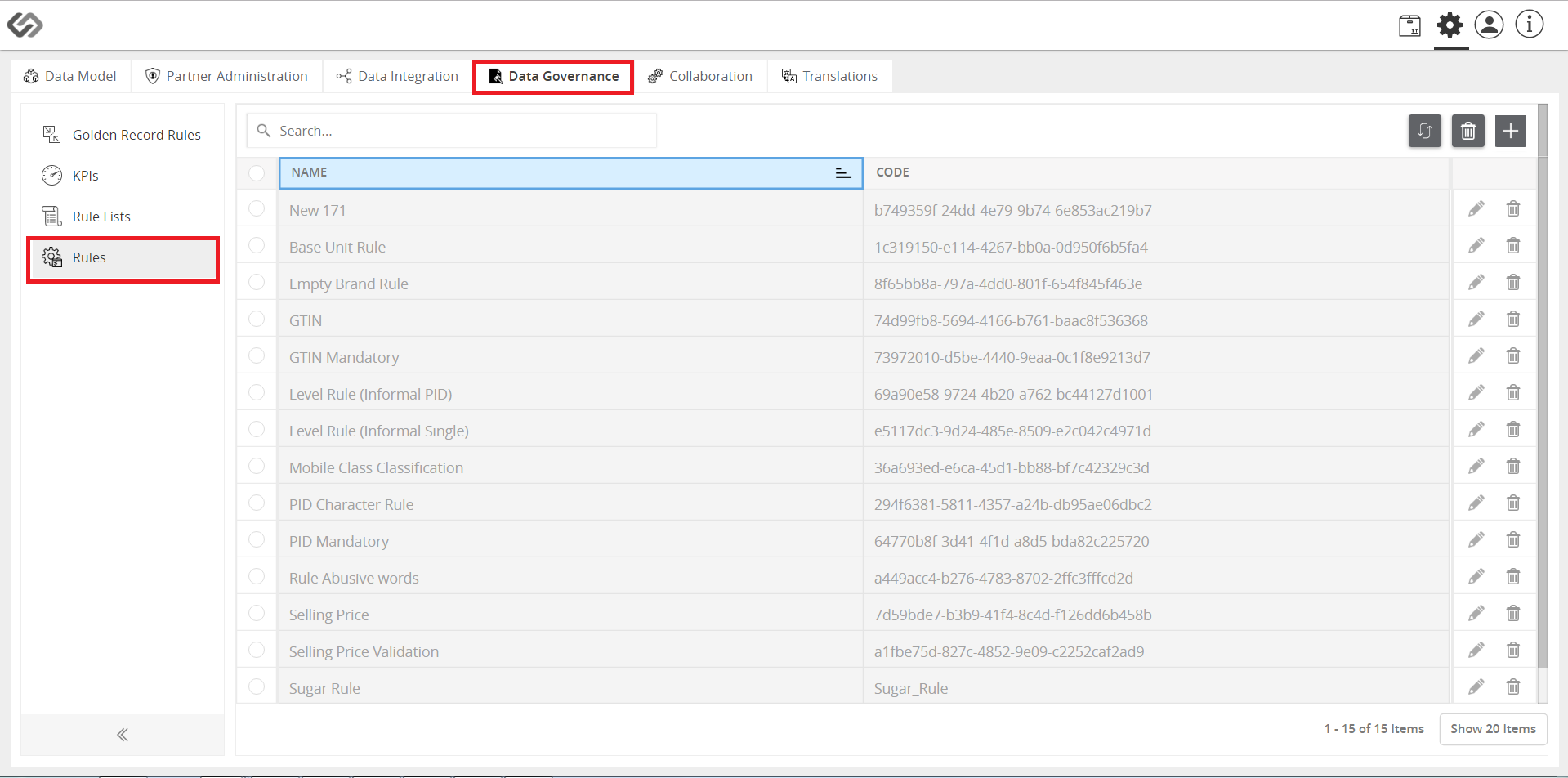
Task: Select the Selling Price checkbox
Action: [x=257, y=613]
